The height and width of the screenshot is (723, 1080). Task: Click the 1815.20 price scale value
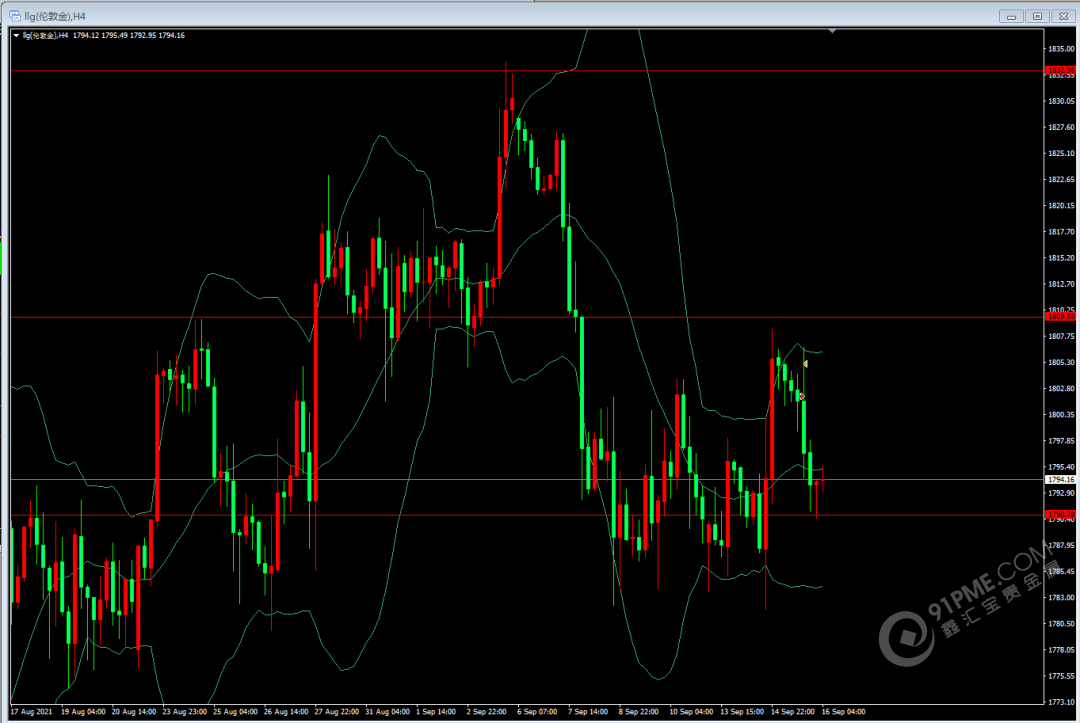(x=1061, y=258)
